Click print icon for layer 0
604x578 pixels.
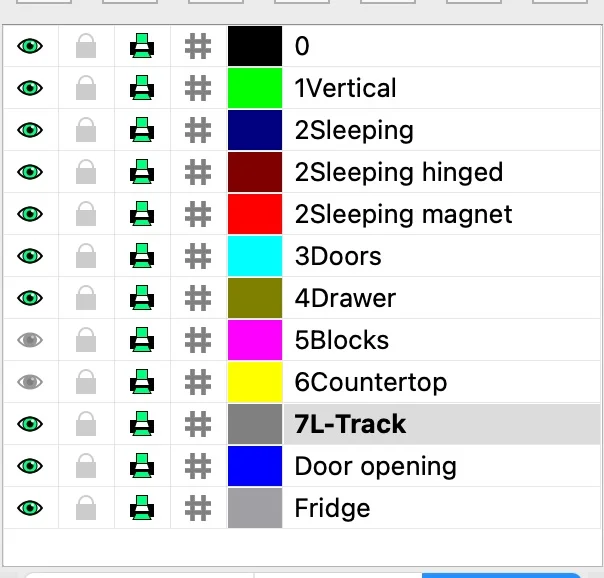[x=143, y=47]
